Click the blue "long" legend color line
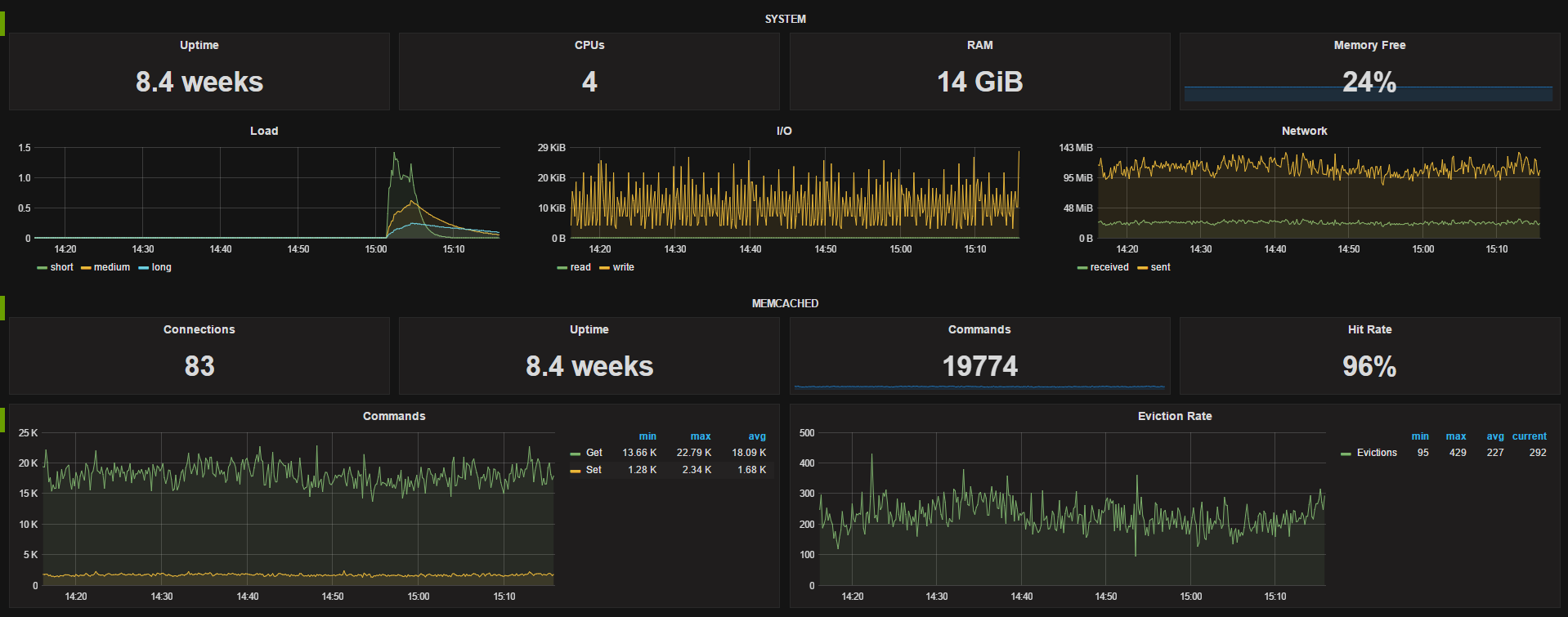The image size is (1568, 617). click(x=144, y=268)
